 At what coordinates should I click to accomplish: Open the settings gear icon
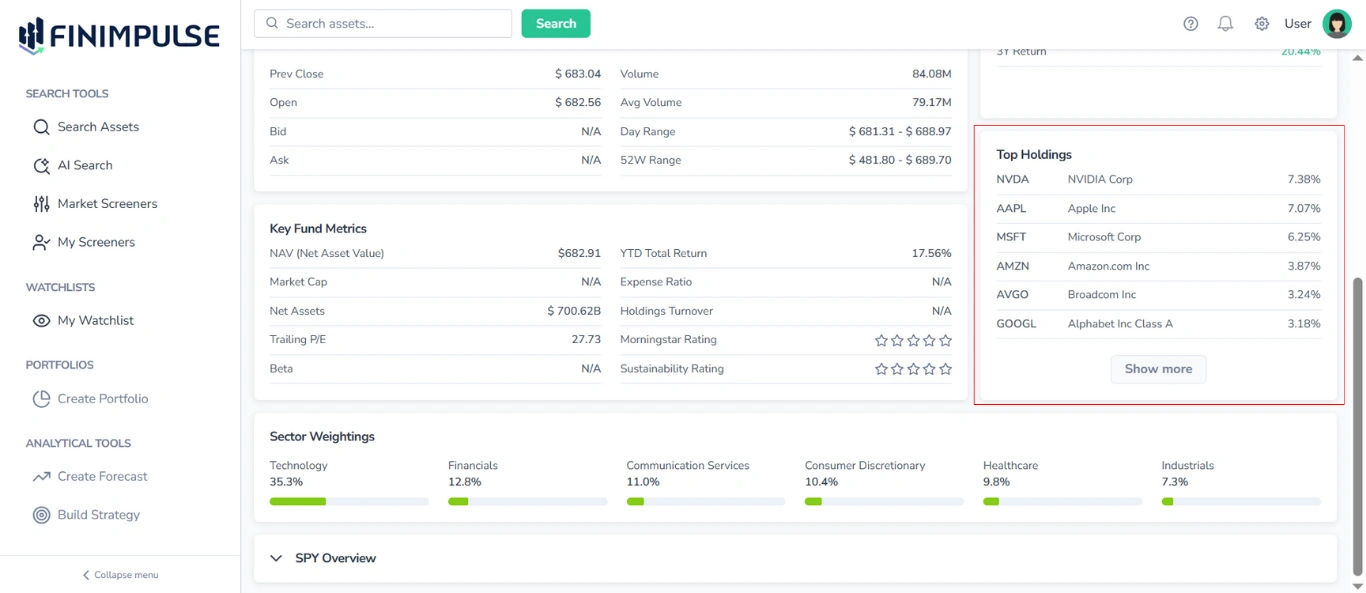(x=1261, y=23)
